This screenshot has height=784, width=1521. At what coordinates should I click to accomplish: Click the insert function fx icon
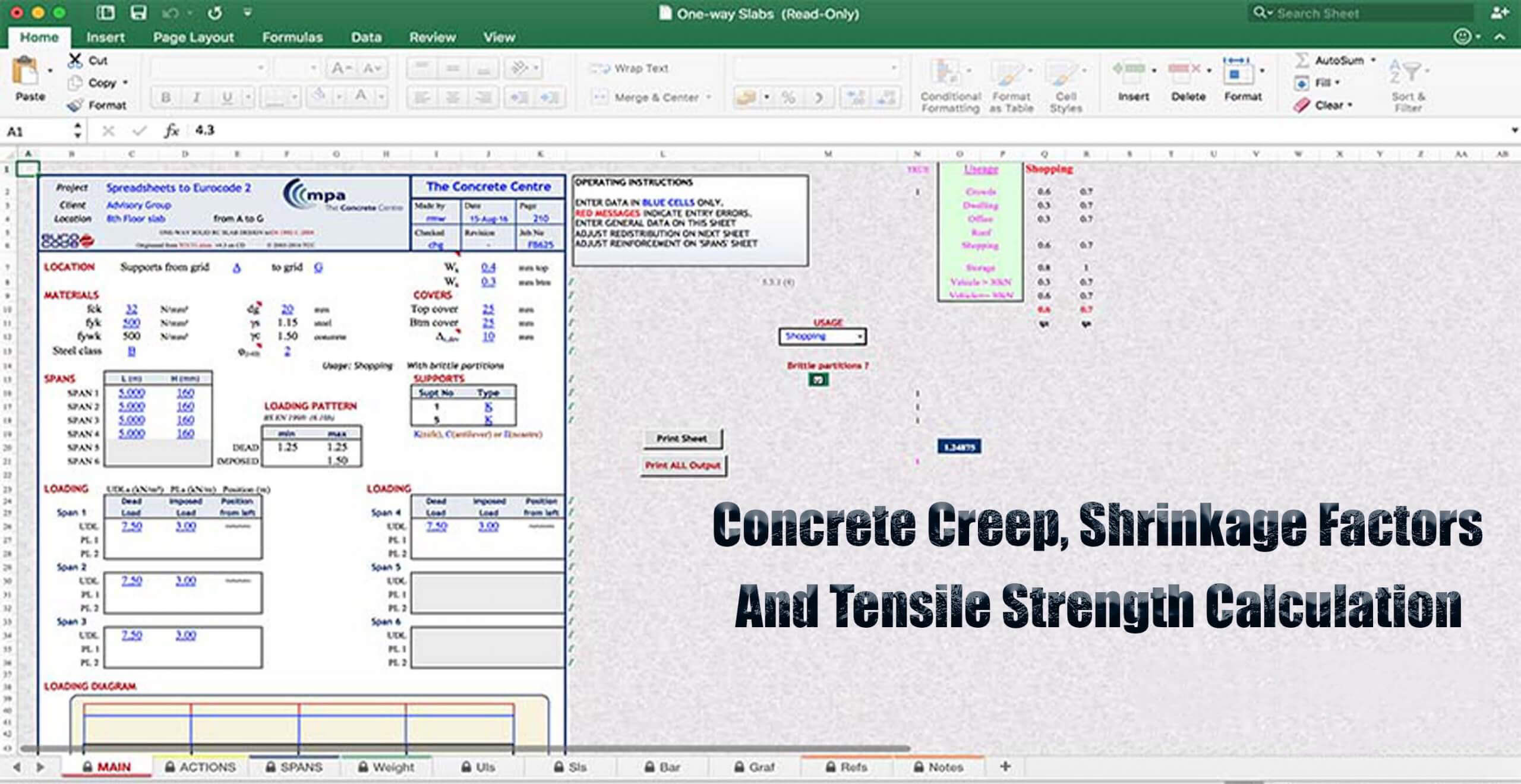(171, 130)
